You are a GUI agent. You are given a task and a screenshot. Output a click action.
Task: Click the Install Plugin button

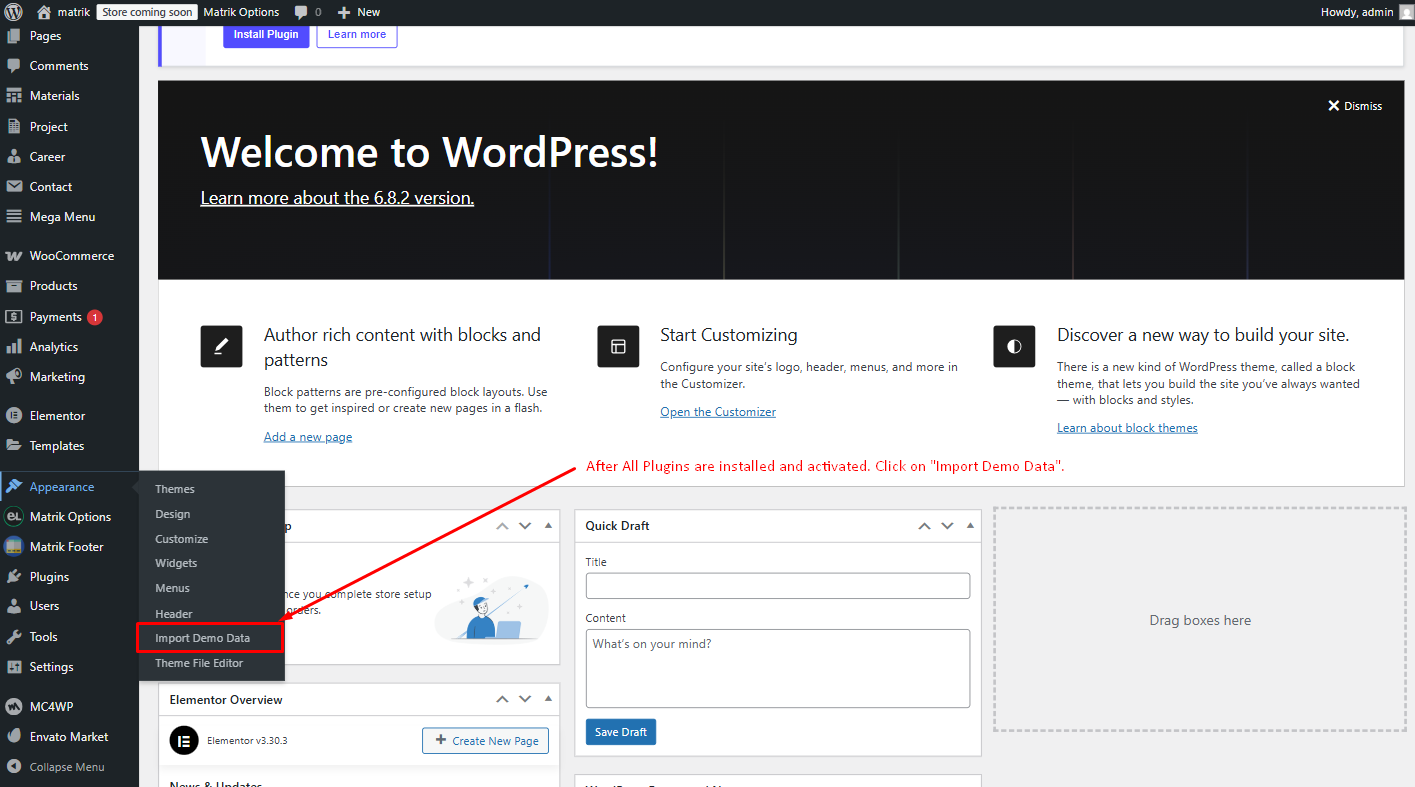(266, 34)
